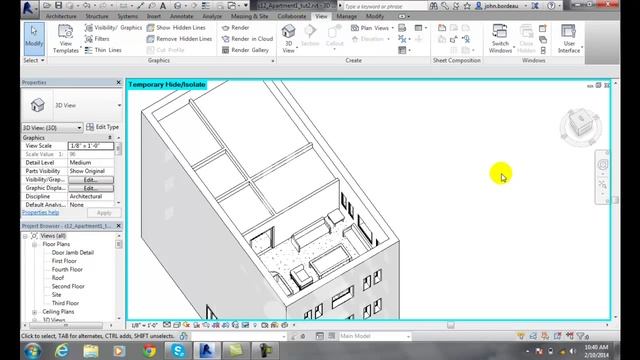
Task: Open the 3D View: {3D} instance dropdown
Action: [52, 127]
